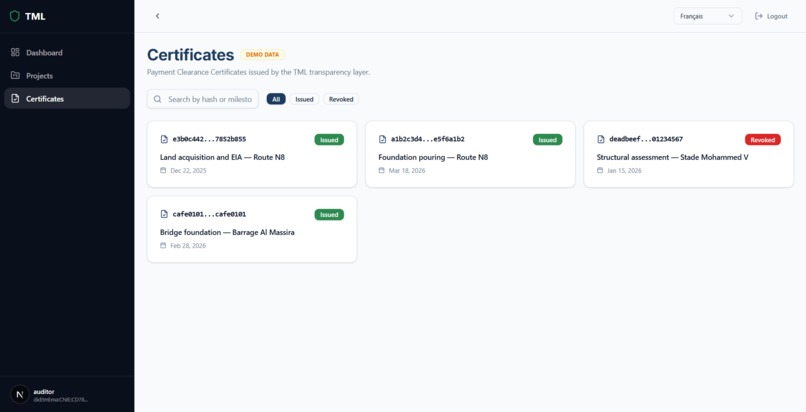The width and height of the screenshot is (806, 412).
Task: Click the Revoked badge on Structural assessment card
Action: (763, 140)
